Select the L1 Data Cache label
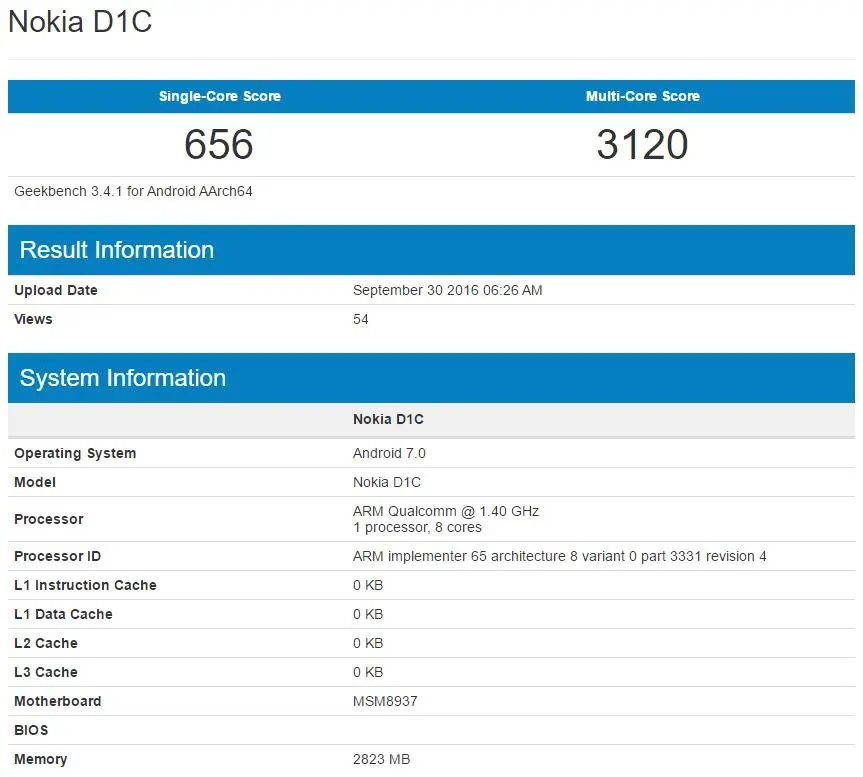863x777 pixels. click(x=63, y=614)
